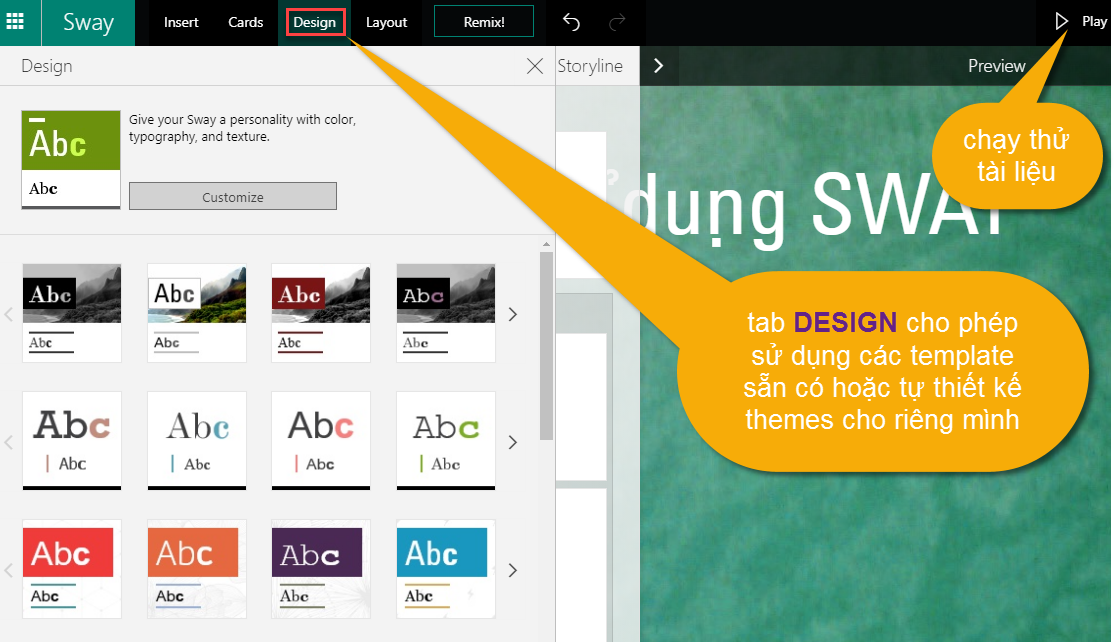The width and height of the screenshot is (1114, 642).
Task: Click the Sway logo text
Action: click(88, 22)
